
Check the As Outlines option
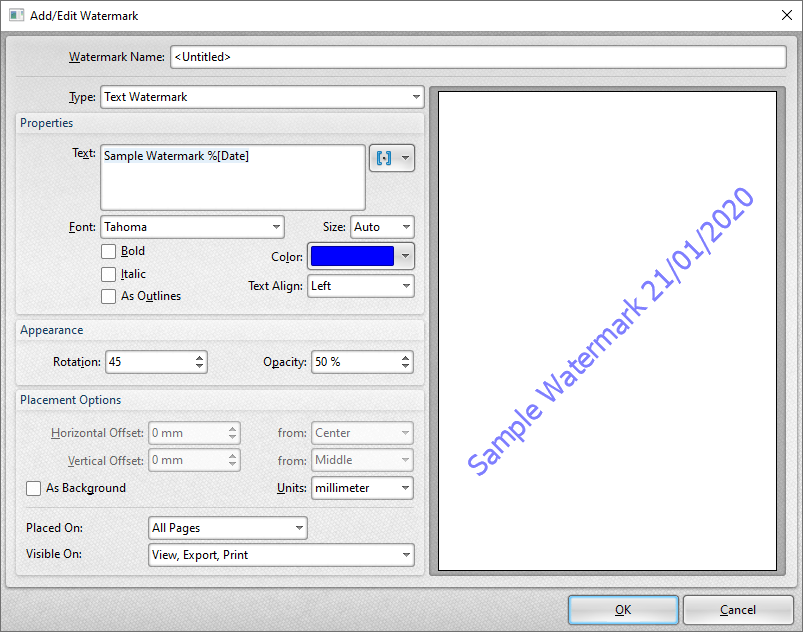109,296
